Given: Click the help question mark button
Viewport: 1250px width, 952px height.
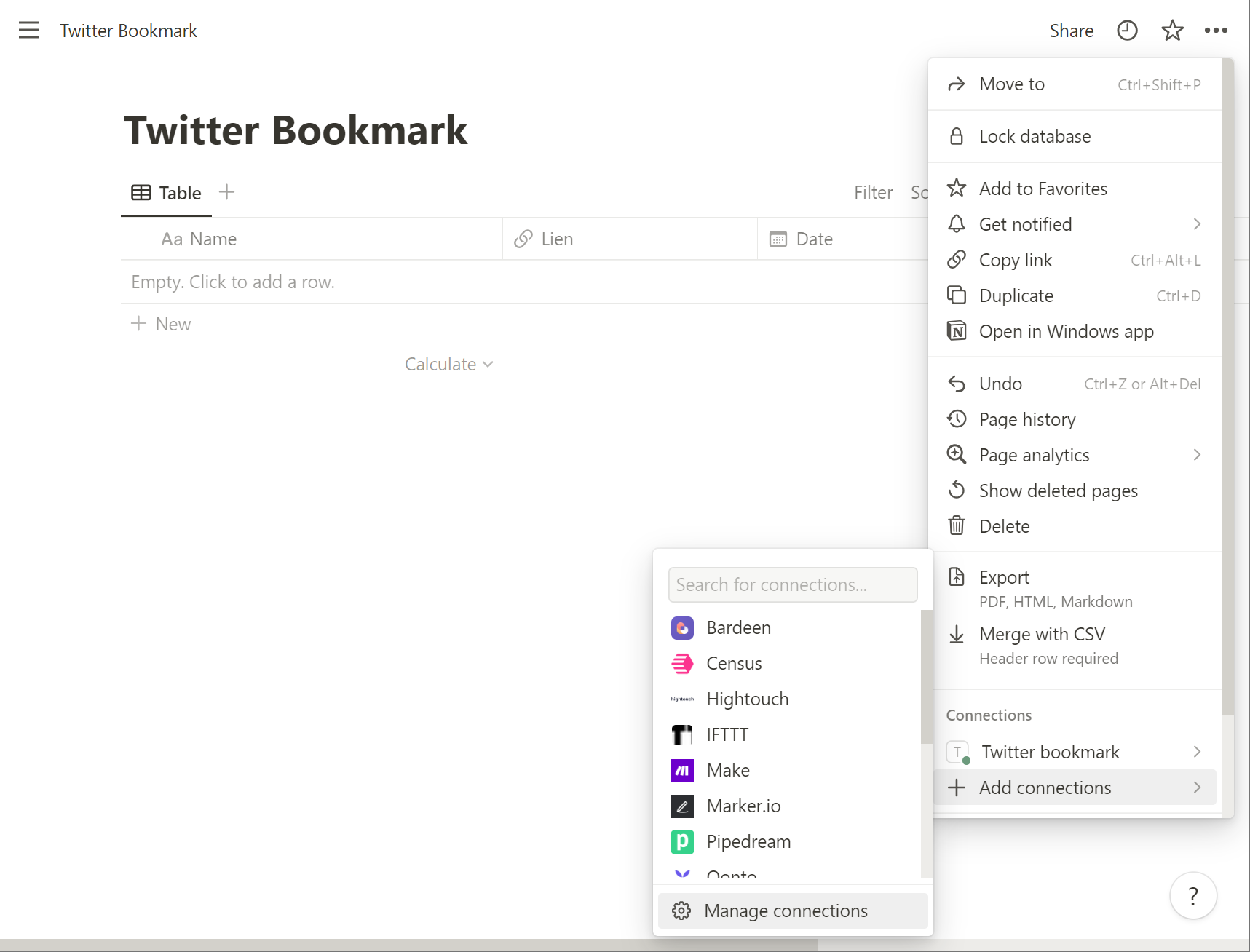Looking at the screenshot, I should [x=1193, y=896].
